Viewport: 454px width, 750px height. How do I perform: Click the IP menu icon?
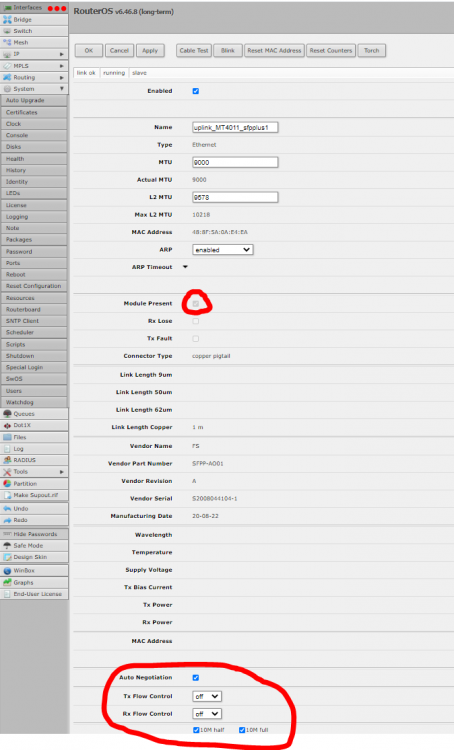tap(7, 55)
